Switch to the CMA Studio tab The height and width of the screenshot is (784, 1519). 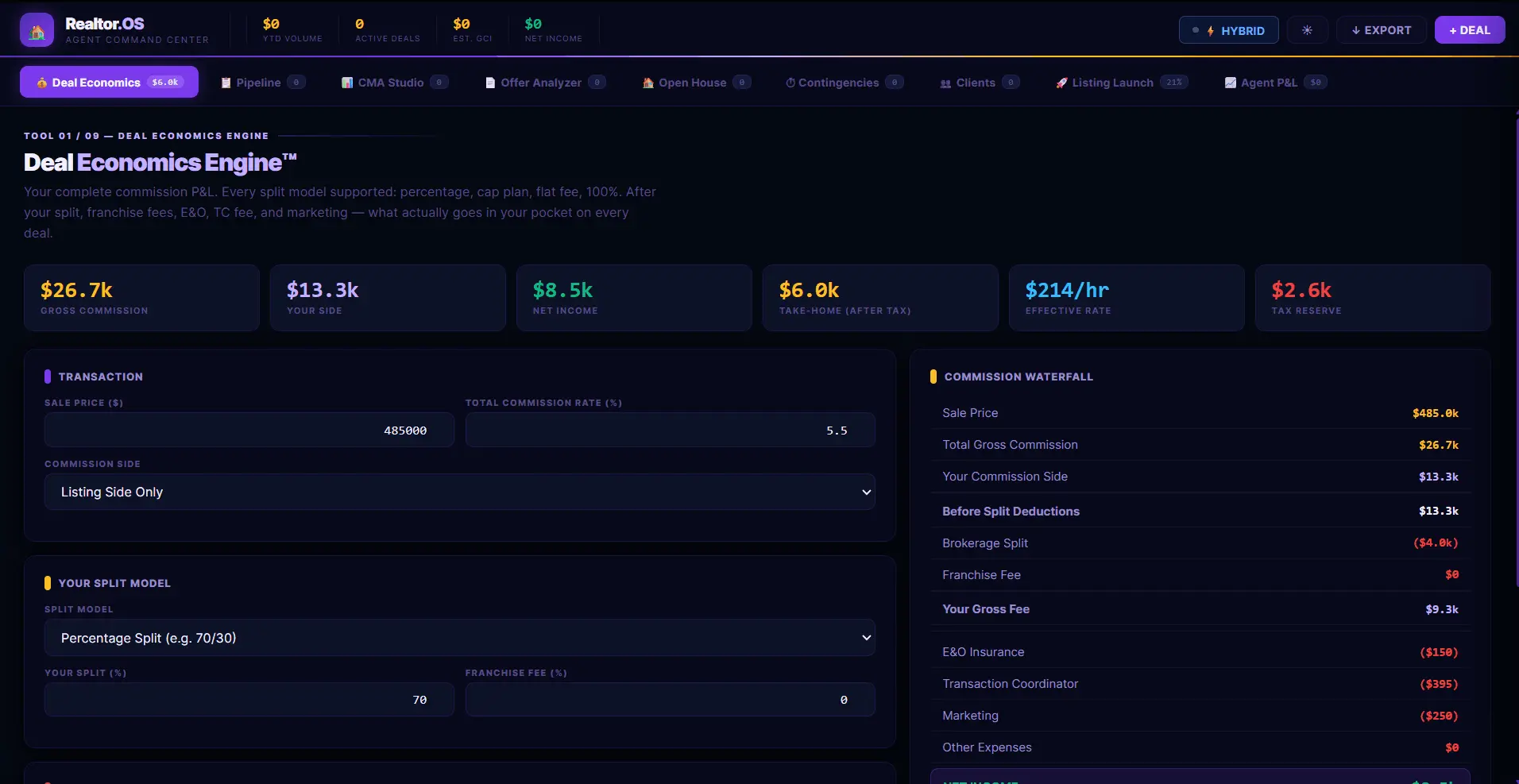coord(395,83)
